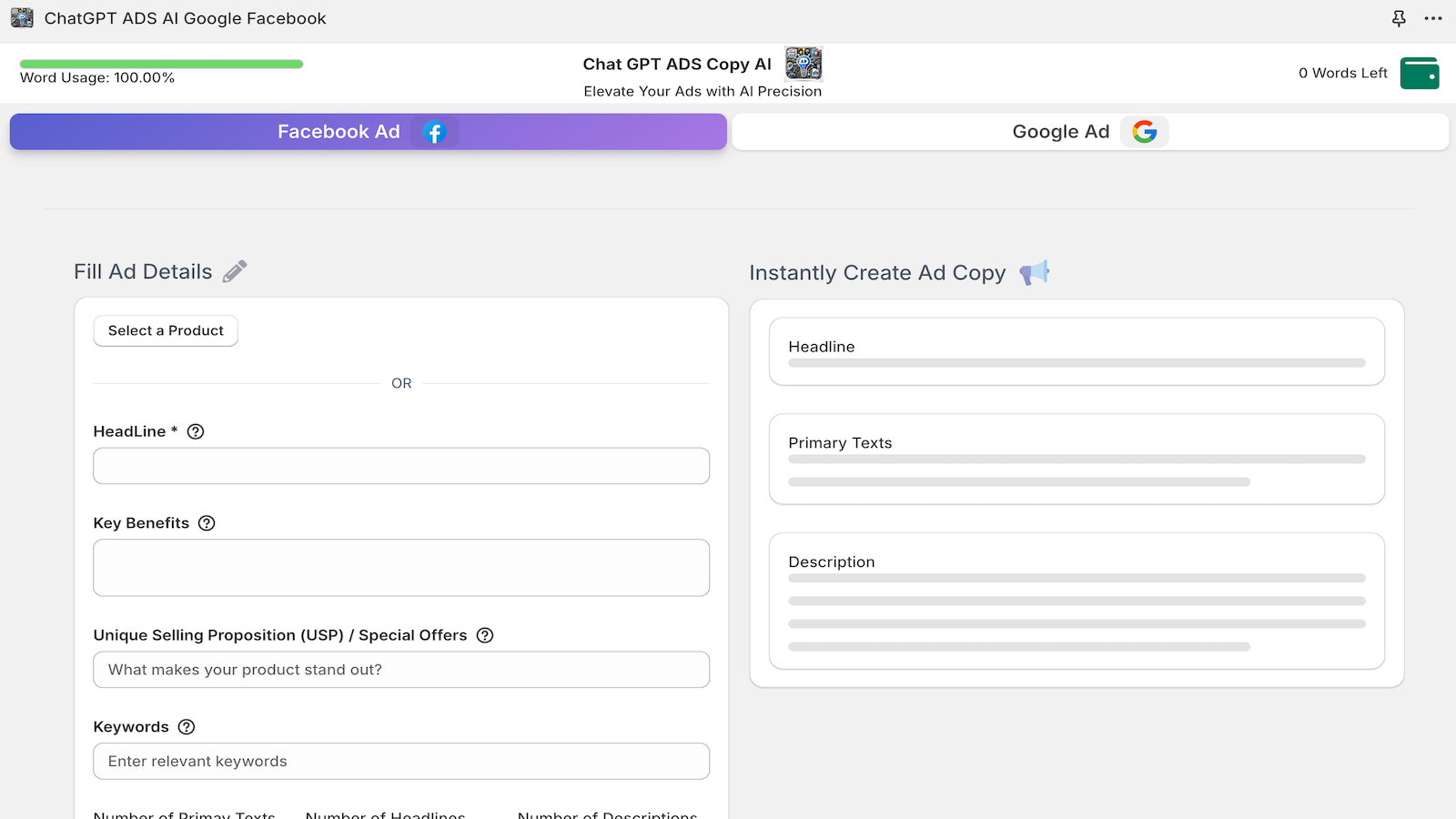
Task: Focus the HeadLine input field
Action: [x=400, y=466]
